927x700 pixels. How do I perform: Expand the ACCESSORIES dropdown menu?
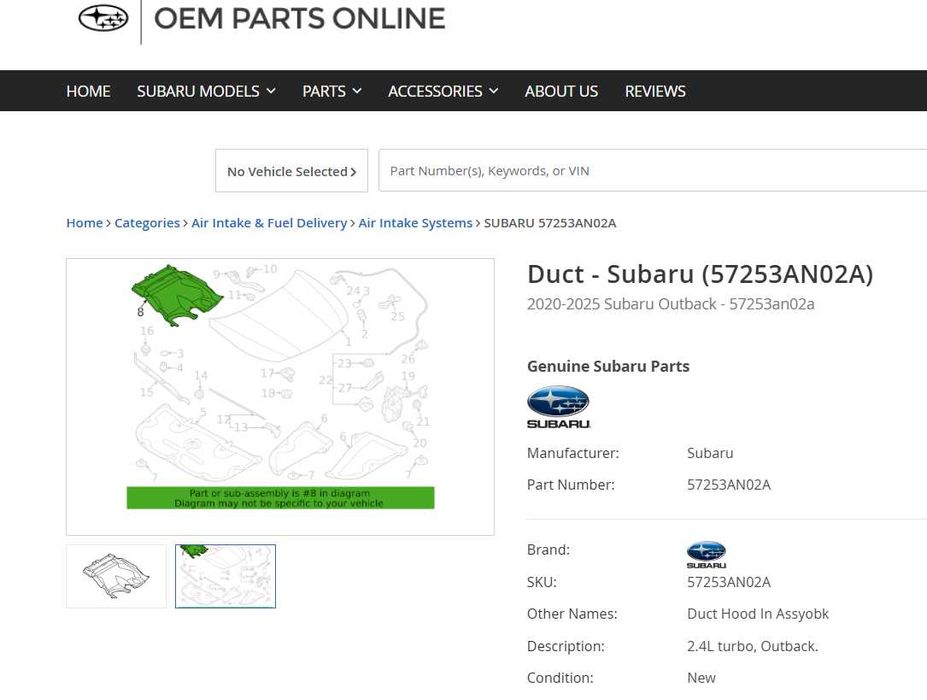443,91
